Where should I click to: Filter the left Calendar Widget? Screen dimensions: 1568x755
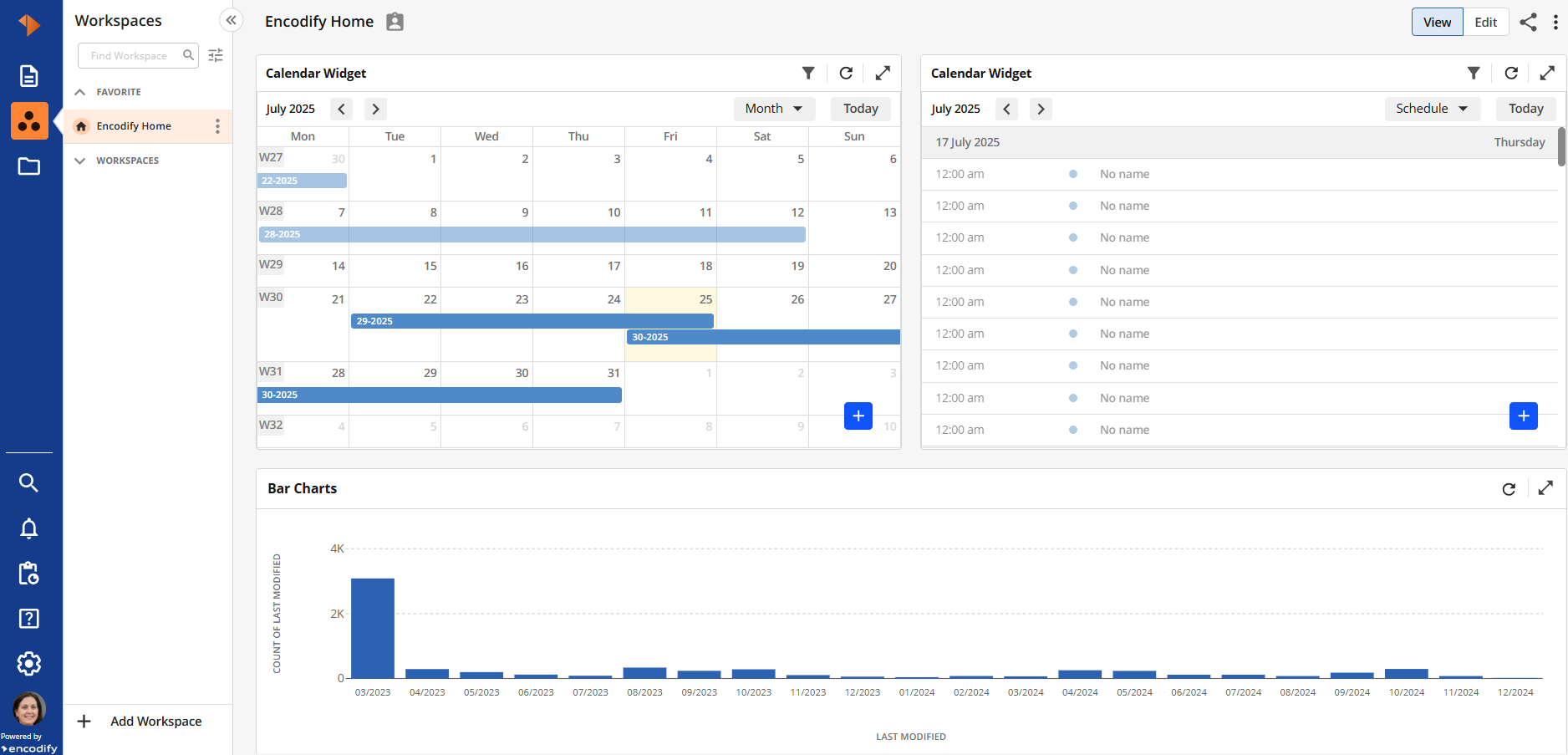coord(808,73)
